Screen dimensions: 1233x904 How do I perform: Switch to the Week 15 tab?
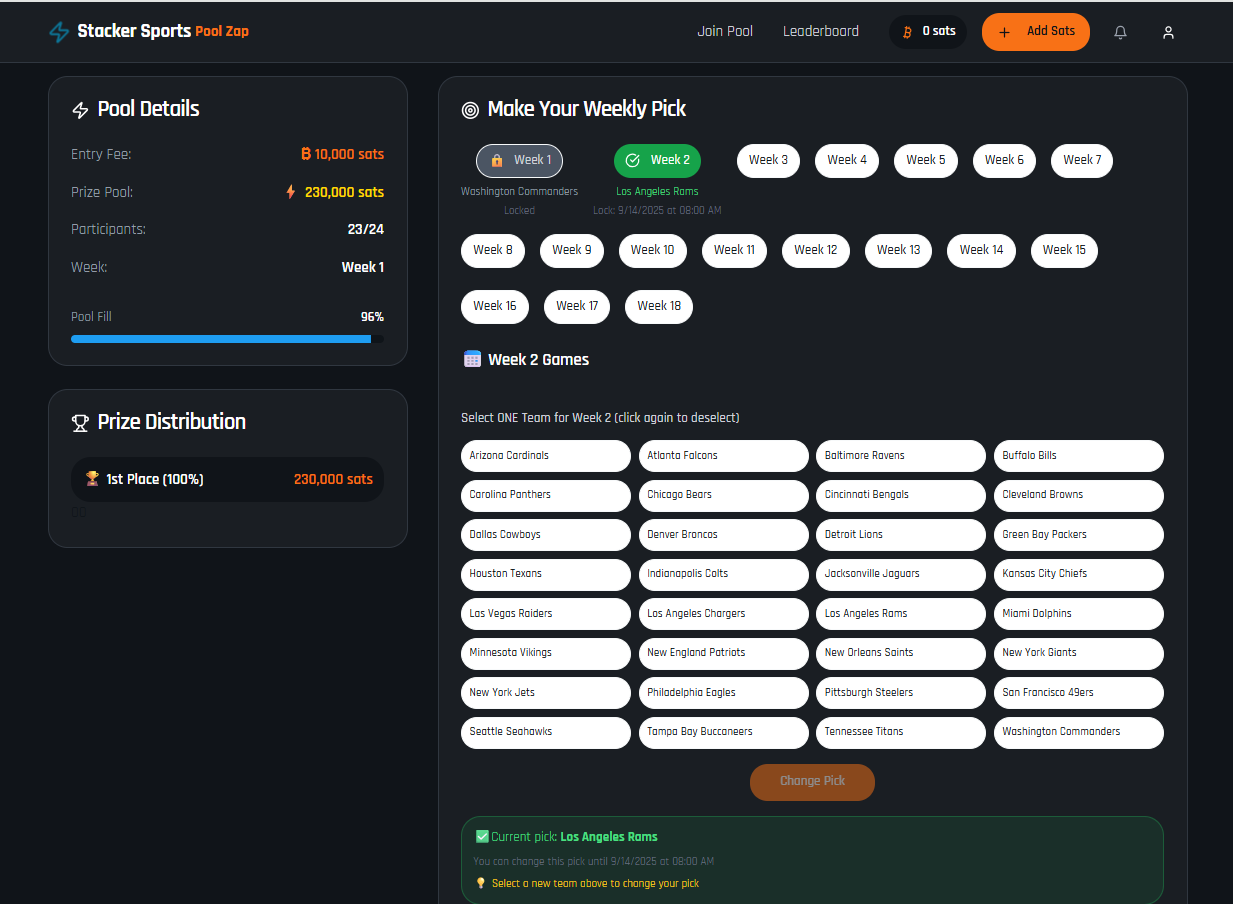[1064, 250]
